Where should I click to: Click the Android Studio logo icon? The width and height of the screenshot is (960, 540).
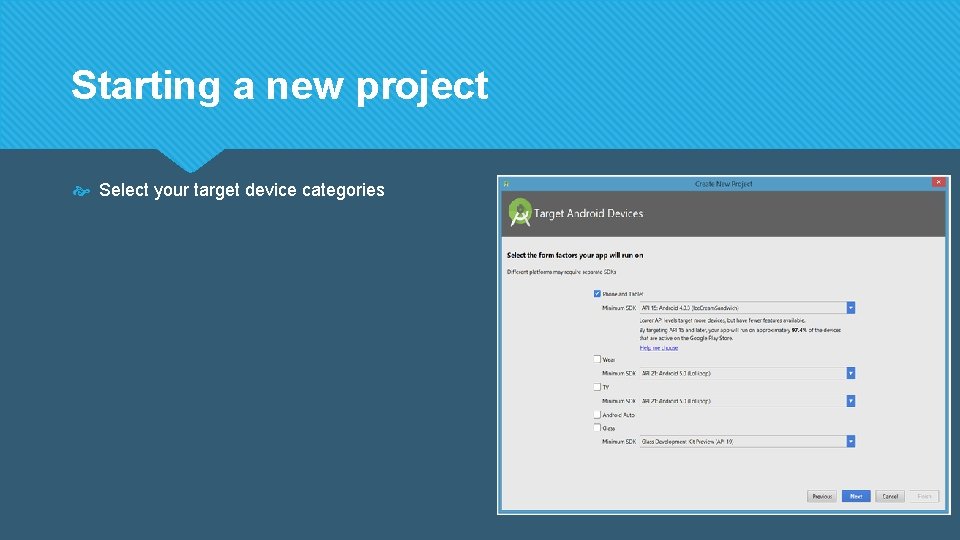[x=520, y=212]
